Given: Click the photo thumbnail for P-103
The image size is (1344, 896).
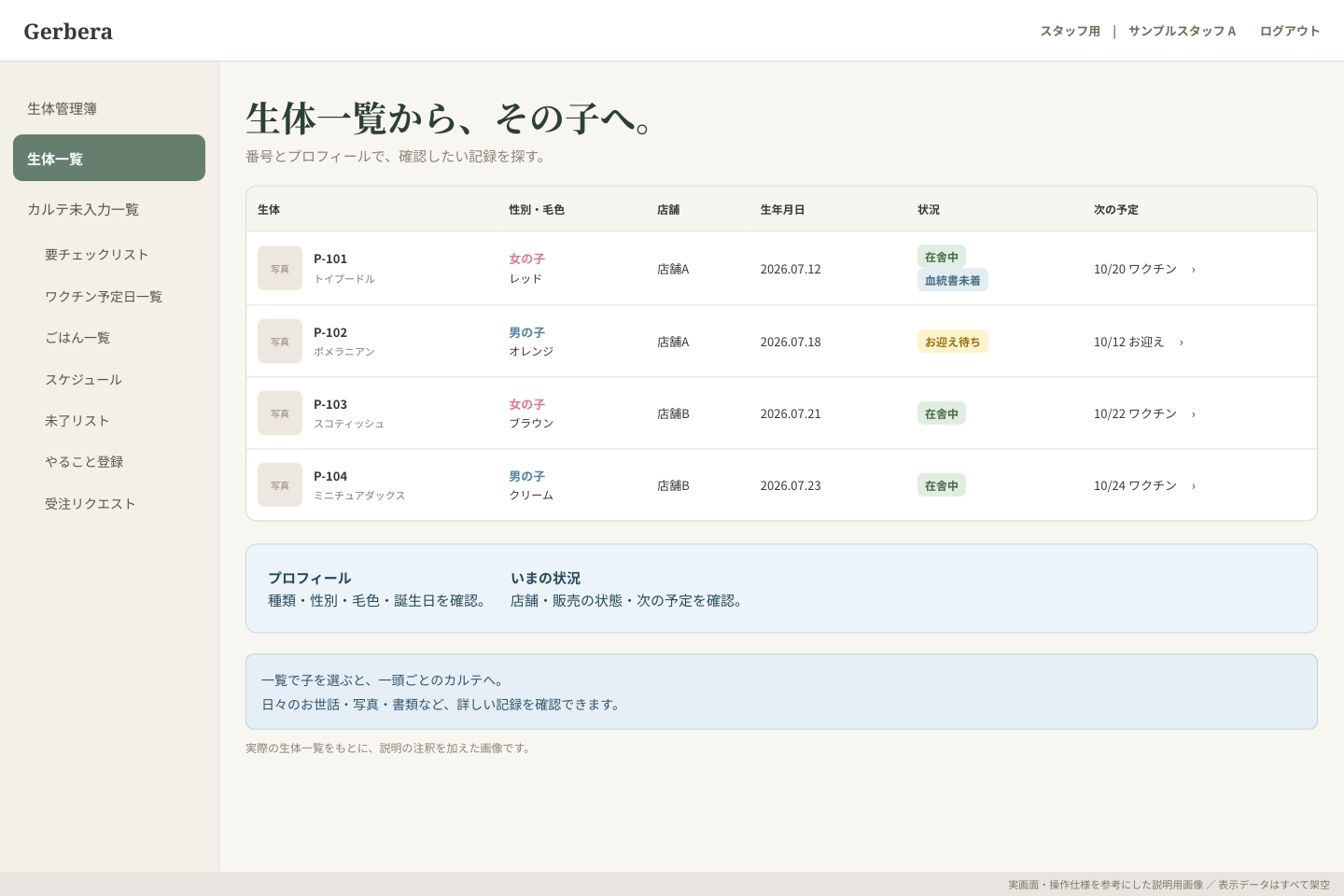Looking at the screenshot, I should (x=280, y=413).
